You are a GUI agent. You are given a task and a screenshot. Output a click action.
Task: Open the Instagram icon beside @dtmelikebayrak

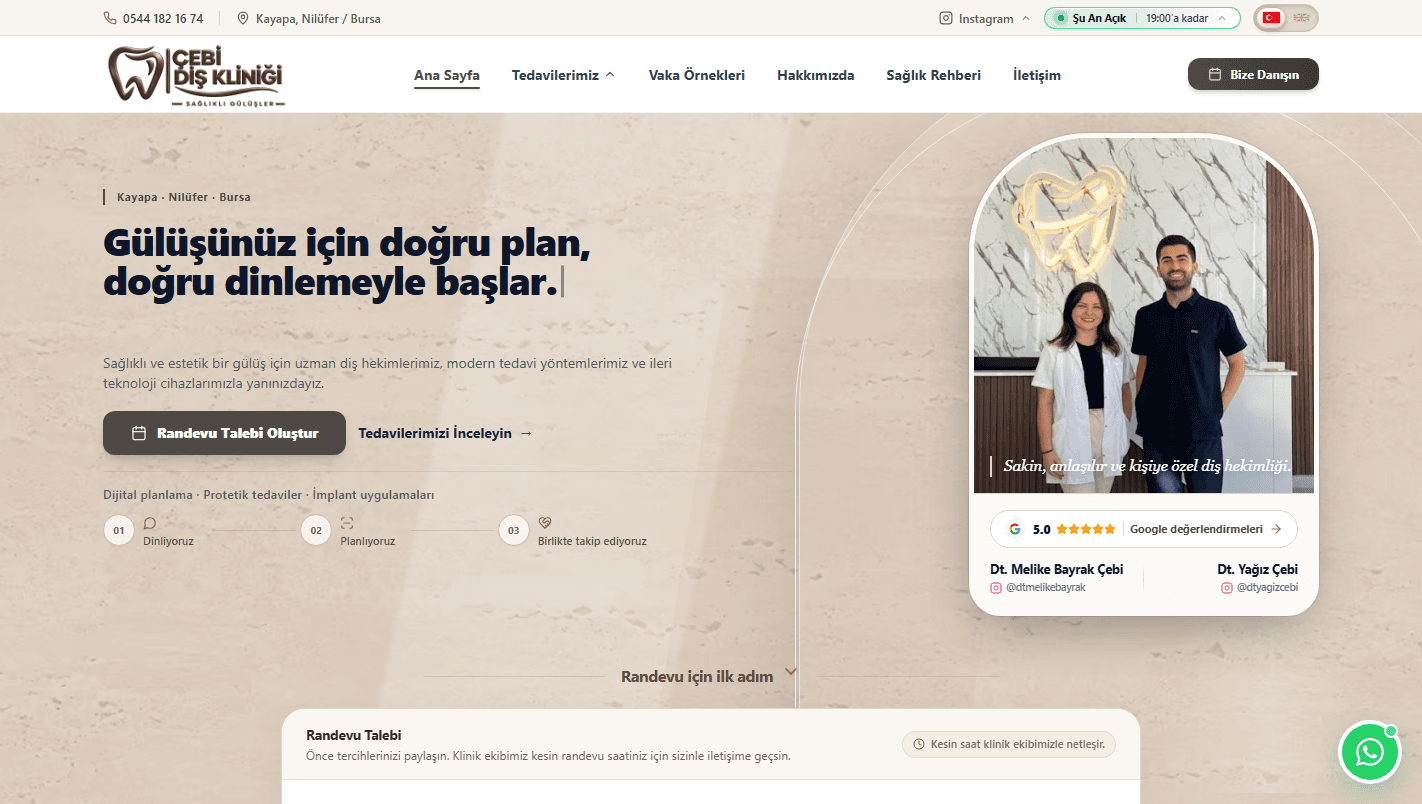click(x=996, y=588)
